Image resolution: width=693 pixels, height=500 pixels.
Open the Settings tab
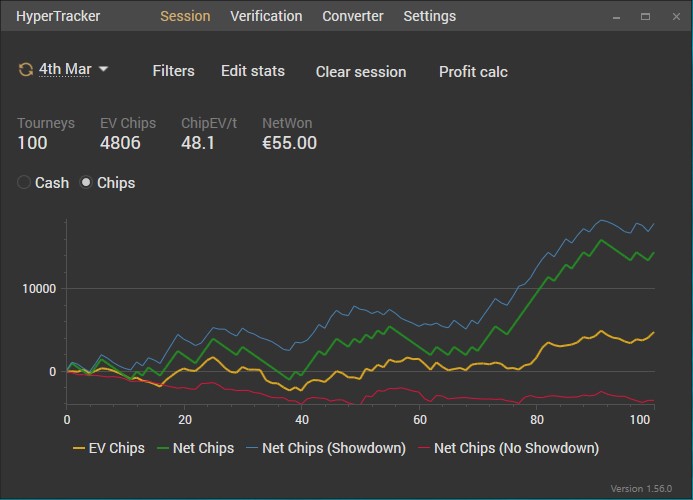[x=429, y=16]
